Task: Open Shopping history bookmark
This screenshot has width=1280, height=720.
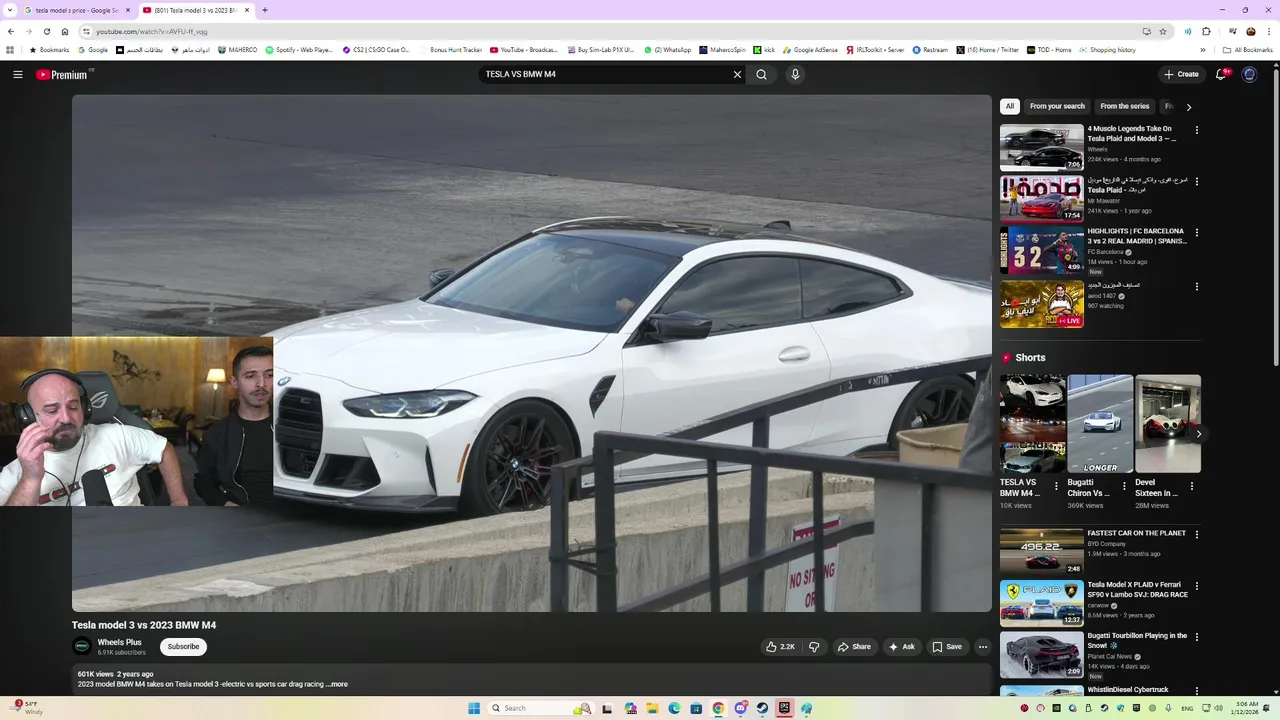Action: pos(1107,50)
